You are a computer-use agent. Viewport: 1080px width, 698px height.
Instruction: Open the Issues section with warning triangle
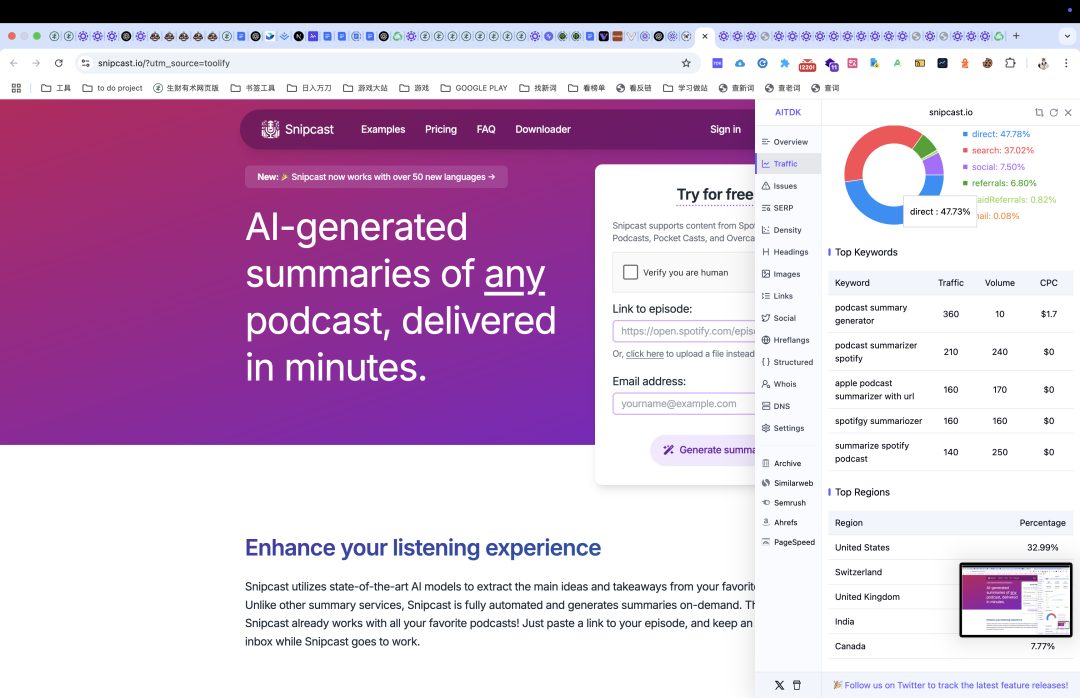(x=779, y=186)
